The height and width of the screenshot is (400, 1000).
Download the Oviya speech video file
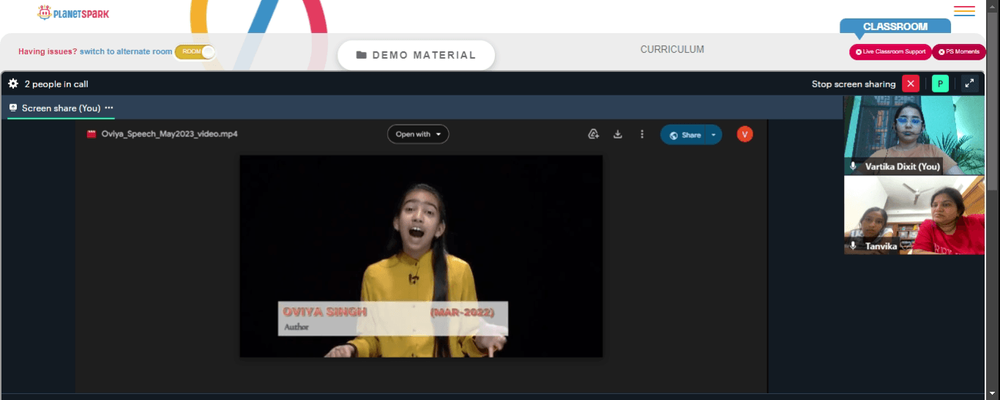tap(617, 134)
